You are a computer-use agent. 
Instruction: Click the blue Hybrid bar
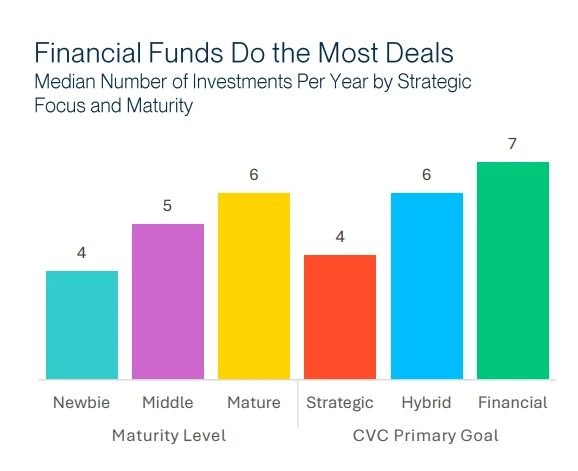427,286
